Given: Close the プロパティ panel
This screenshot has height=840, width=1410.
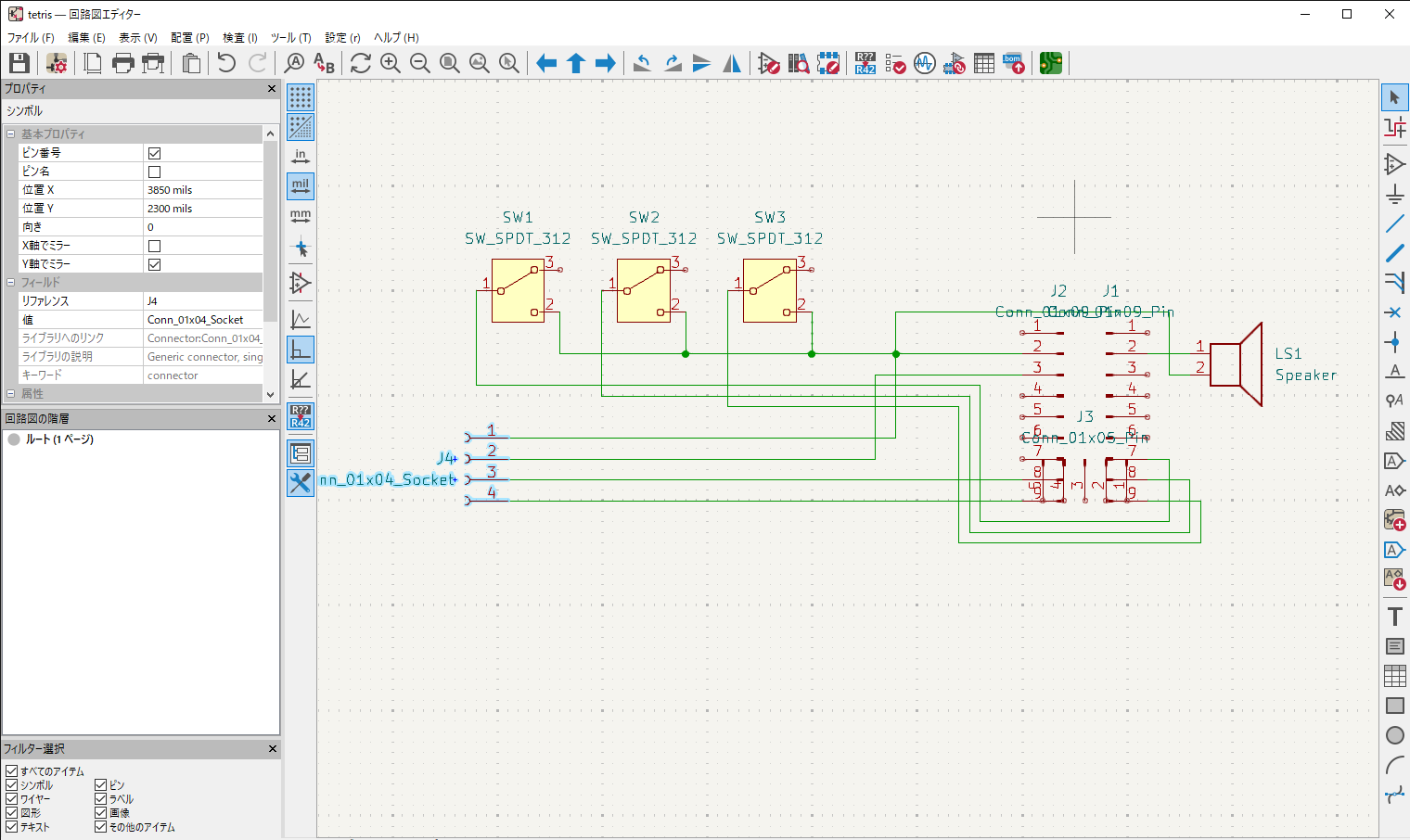Looking at the screenshot, I should [272, 89].
